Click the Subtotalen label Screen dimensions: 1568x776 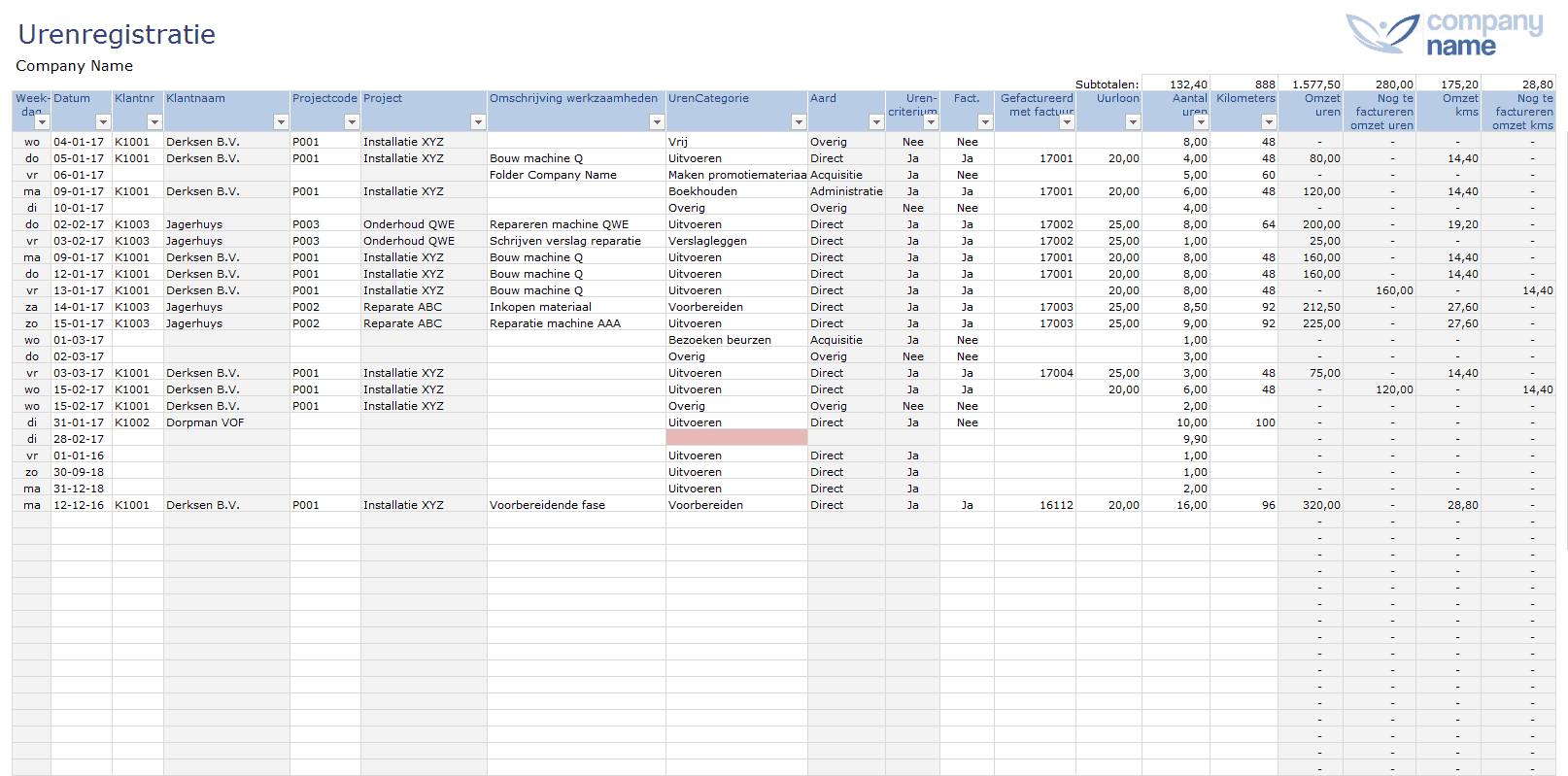1107,84
